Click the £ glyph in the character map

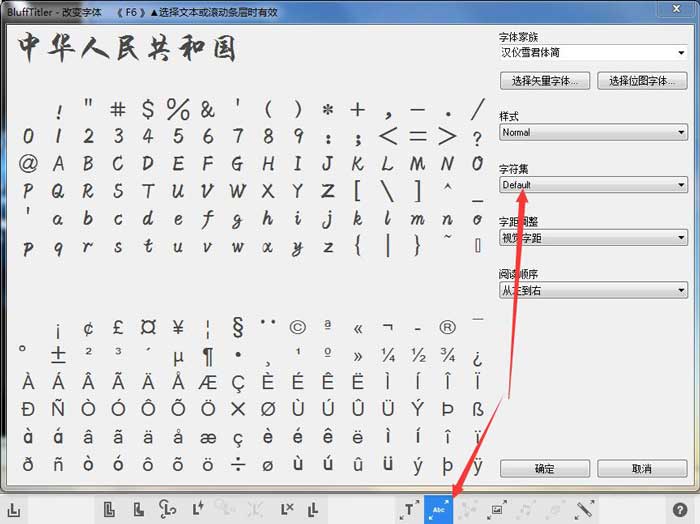pos(118,327)
